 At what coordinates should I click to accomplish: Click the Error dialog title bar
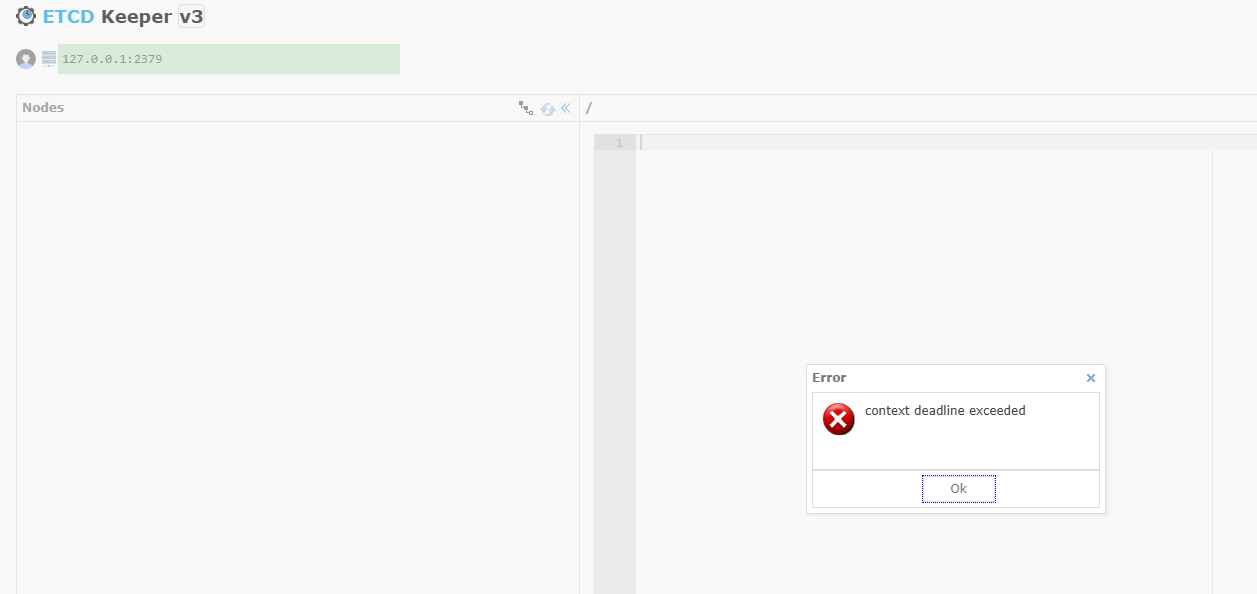(940, 378)
